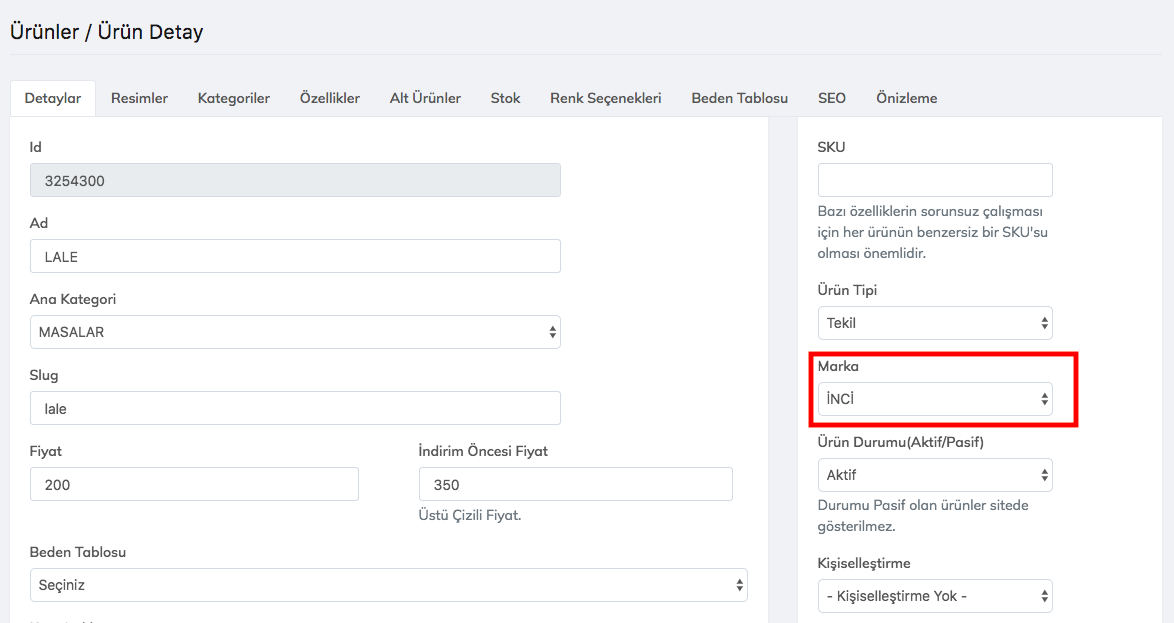Click the İndirim Öncesi Fiyat field

(575, 484)
